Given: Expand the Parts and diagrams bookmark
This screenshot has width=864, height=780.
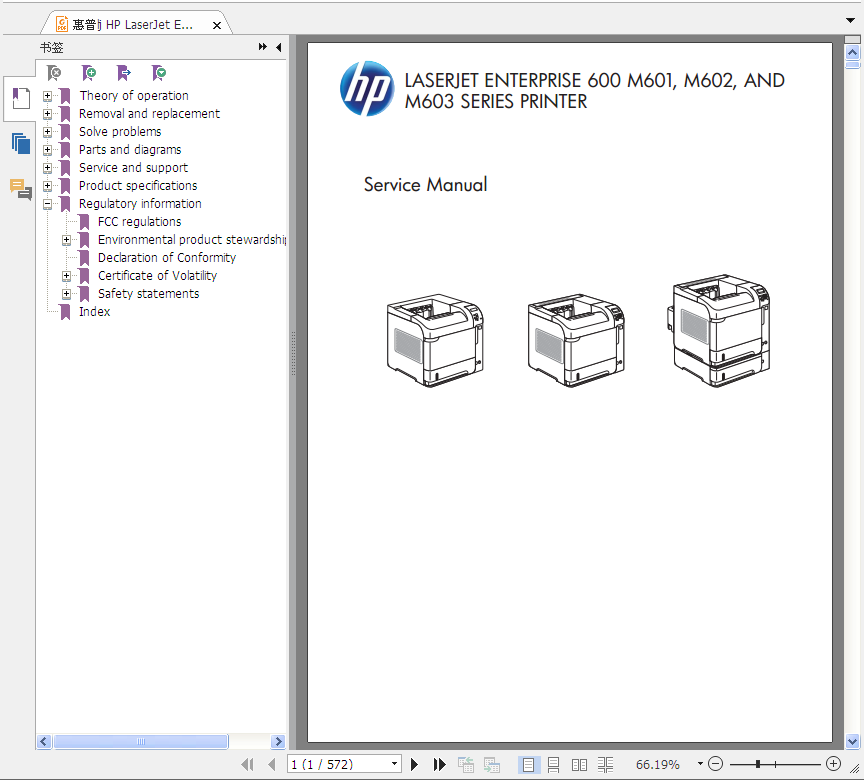Looking at the screenshot, I should pyautogui.click(x=47, y=150).
